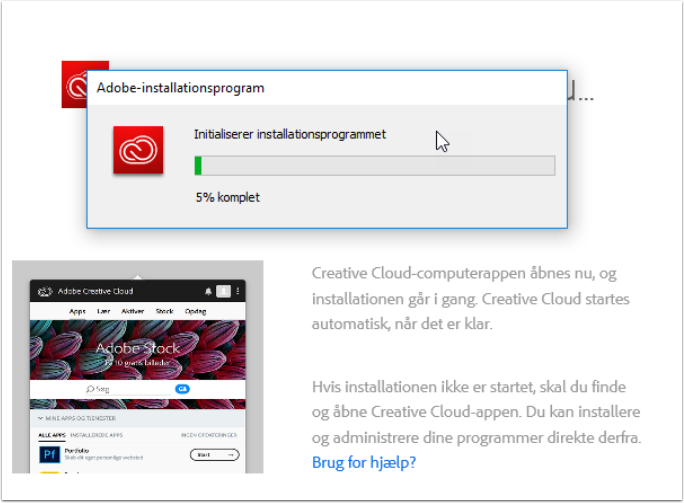The image size is (684, 503).
Task: Click the Creative Cloud logo beside 'Adobe Creative Cloud'
Action: click(x=45, y=291)
